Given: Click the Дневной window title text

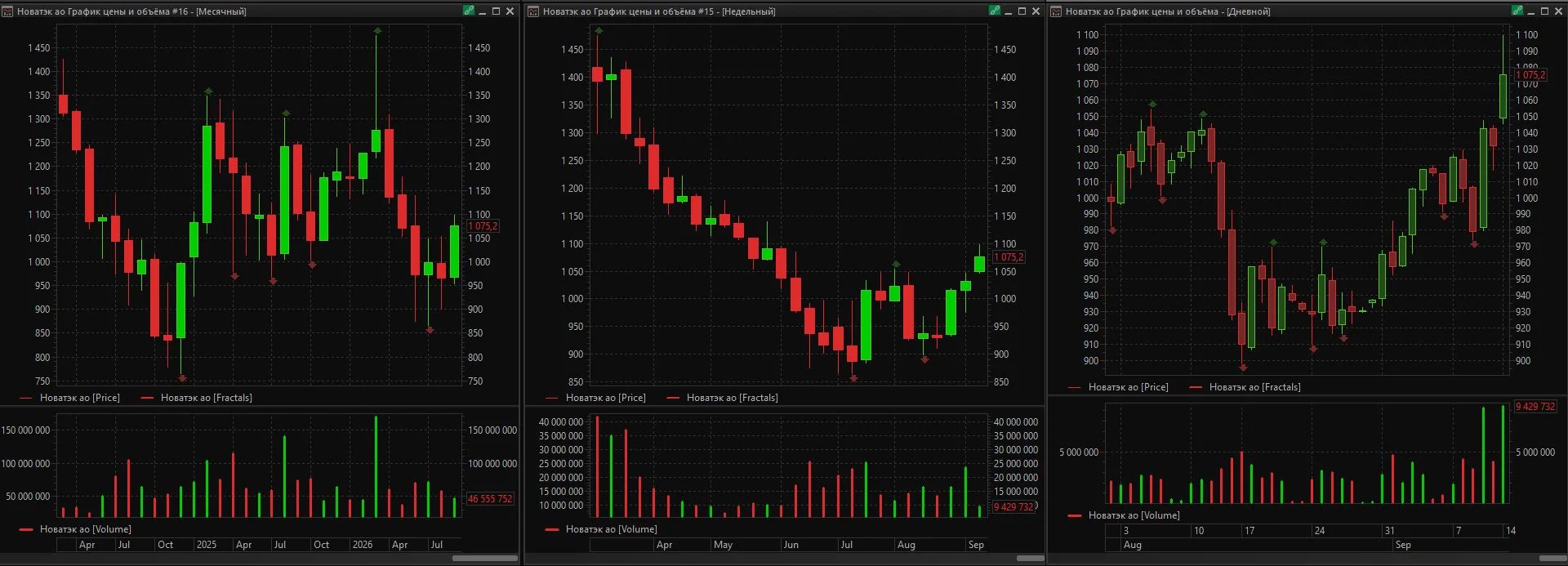Looking at the screenshot, I should tap(1168, 11).
